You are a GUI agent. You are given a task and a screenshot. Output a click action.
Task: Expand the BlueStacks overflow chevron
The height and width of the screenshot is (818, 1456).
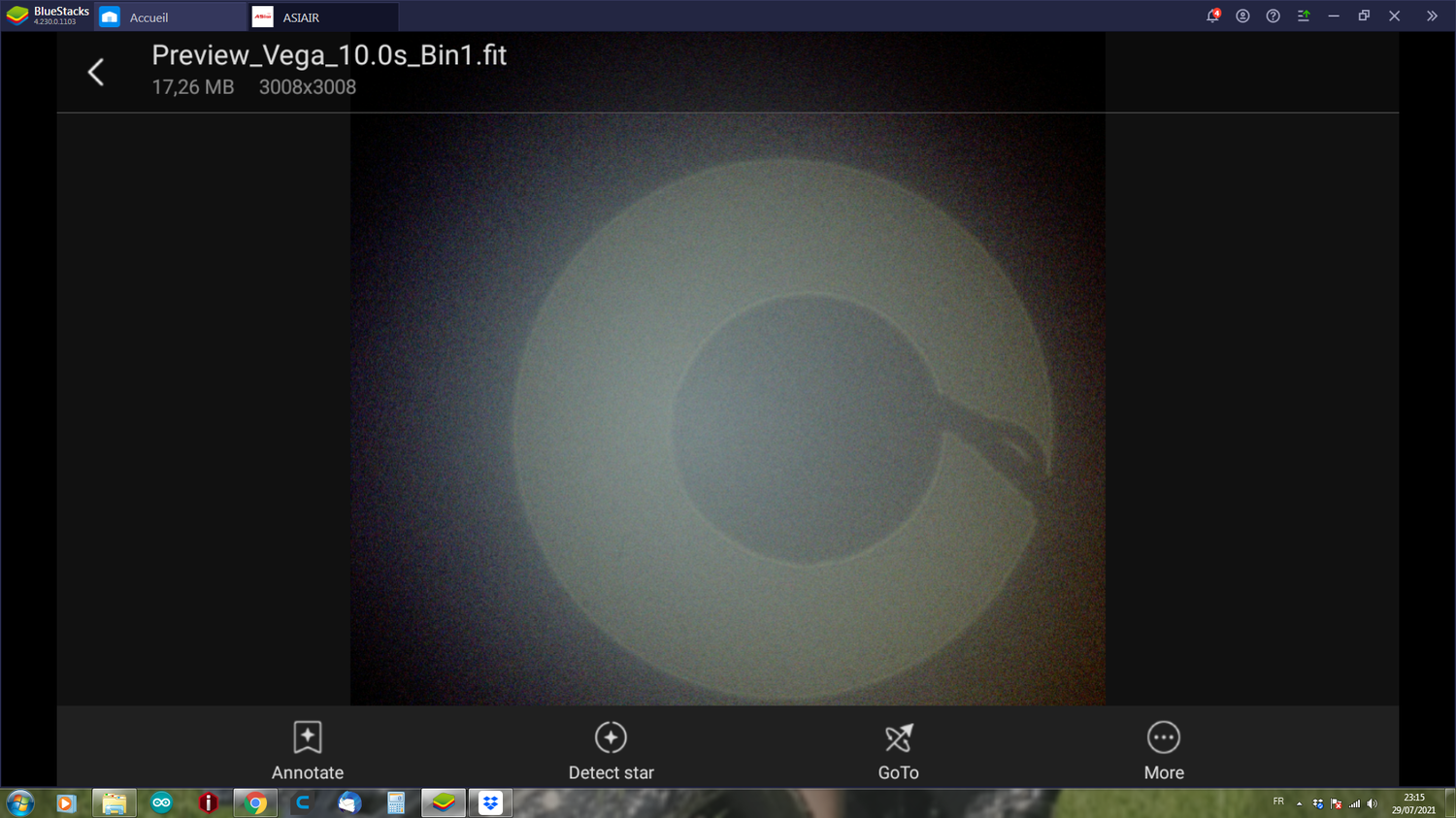(x=1432, y=16)
